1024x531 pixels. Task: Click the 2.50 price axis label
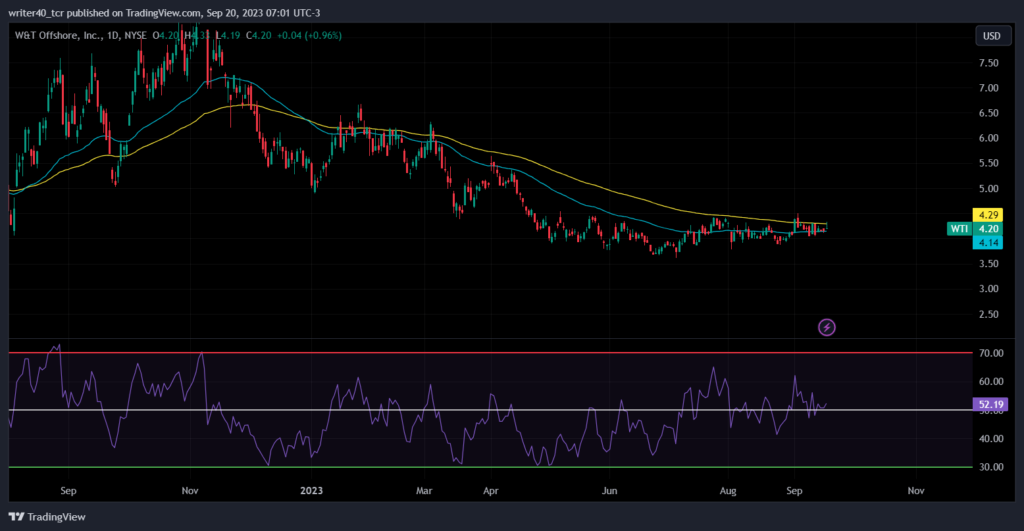point(989,314)
